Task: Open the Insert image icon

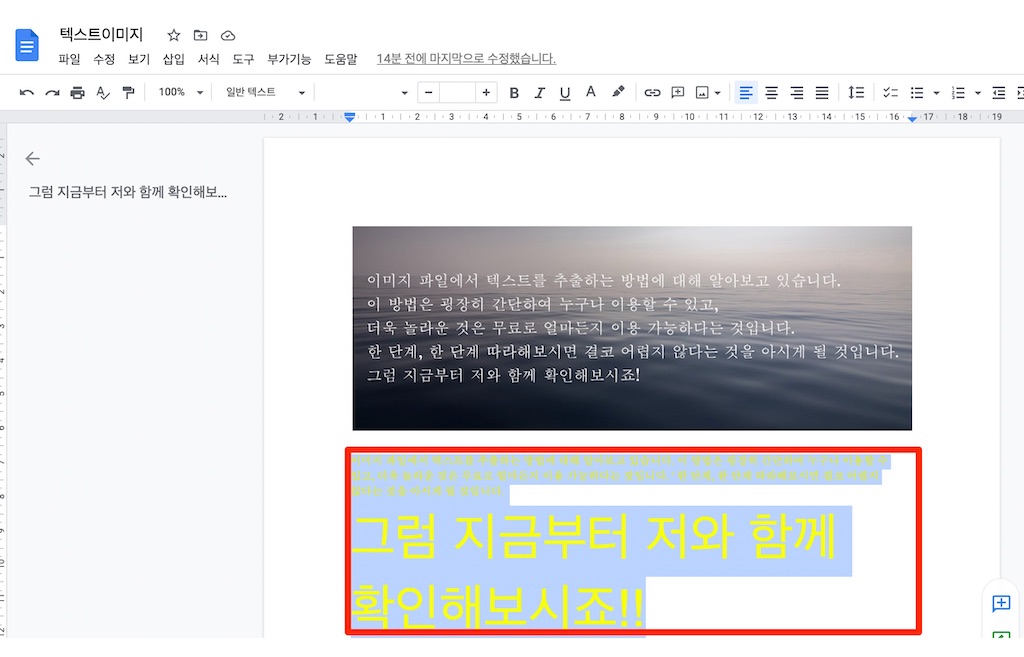Action: pyautogui.click(x=706, y=92)
